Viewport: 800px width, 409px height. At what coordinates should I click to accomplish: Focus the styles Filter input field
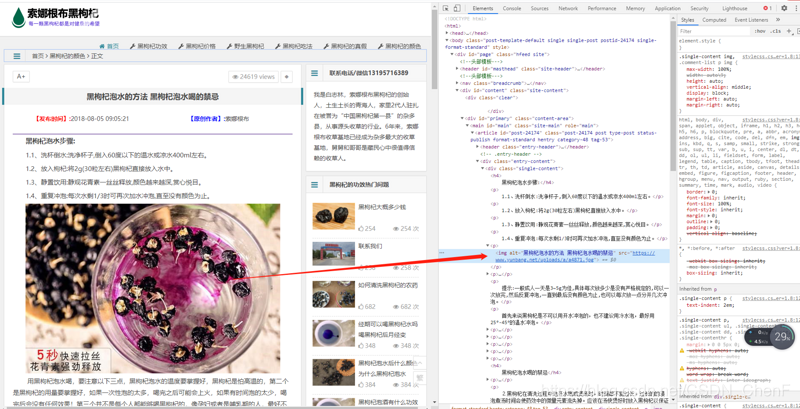714,31
